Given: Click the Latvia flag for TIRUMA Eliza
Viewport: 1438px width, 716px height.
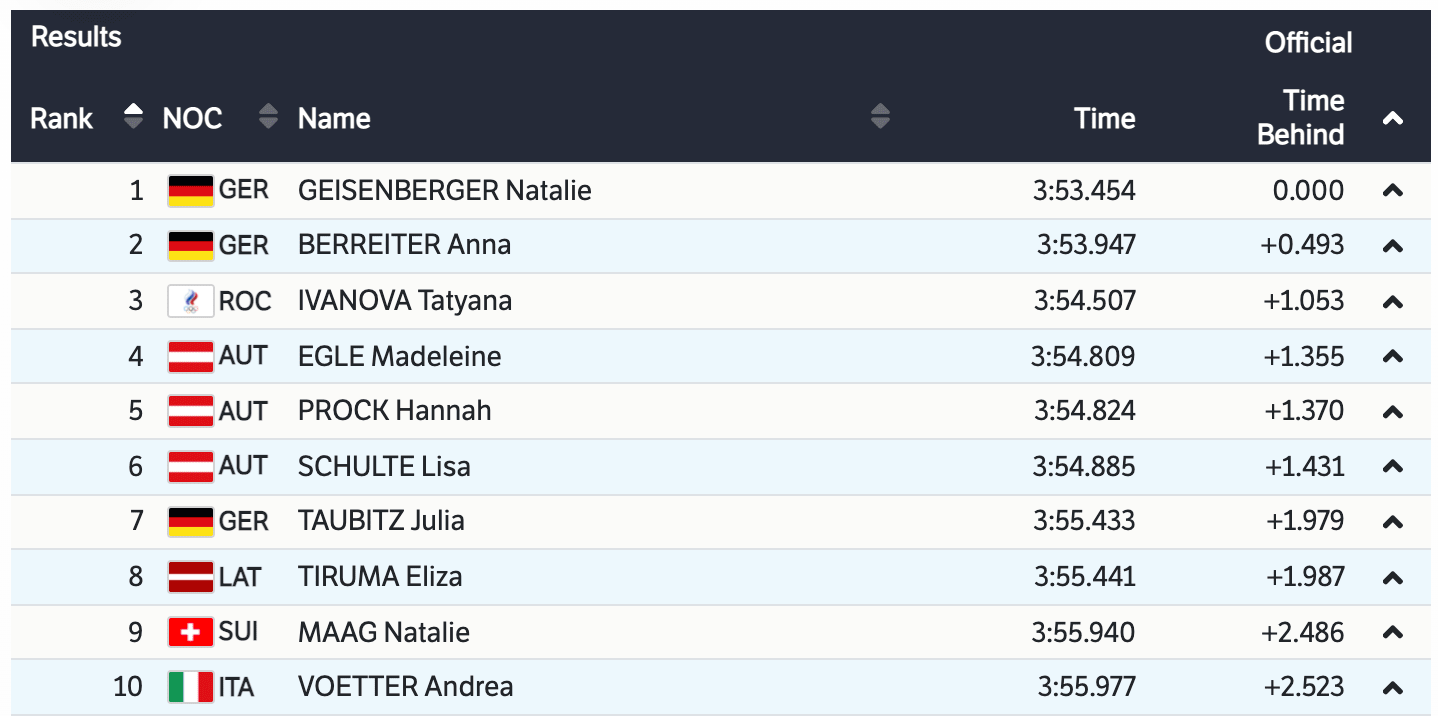Looking at the screenshot, I should (190, 576).
